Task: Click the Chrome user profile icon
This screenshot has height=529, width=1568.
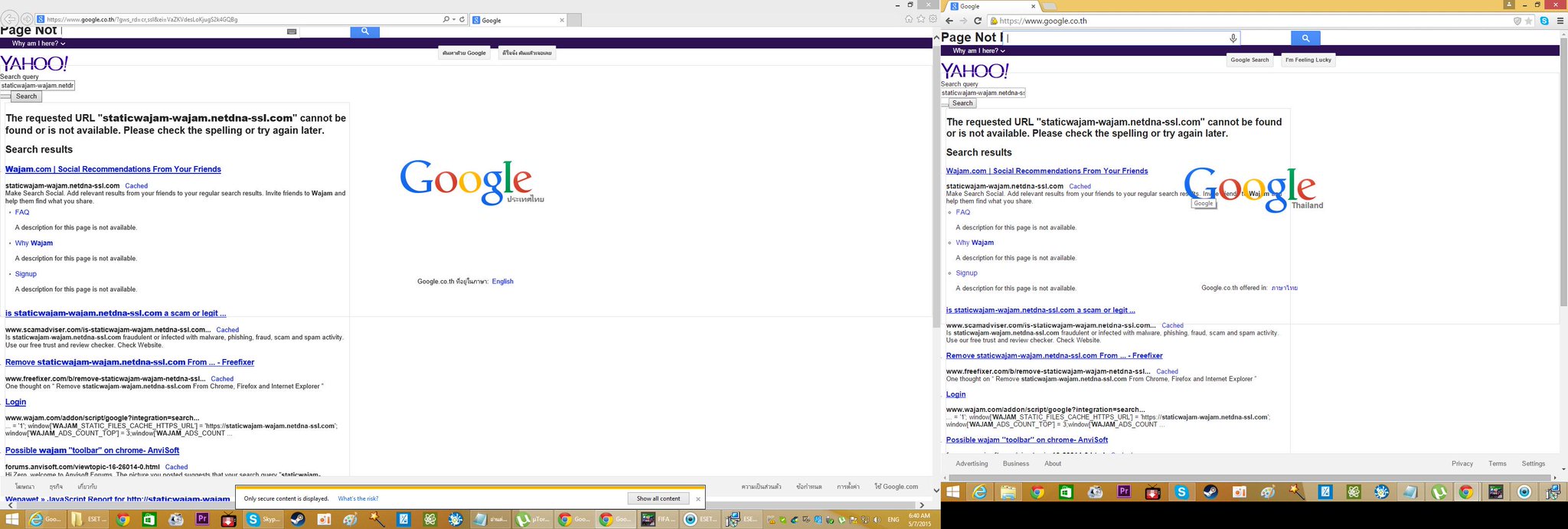Action: [1509, 5]
